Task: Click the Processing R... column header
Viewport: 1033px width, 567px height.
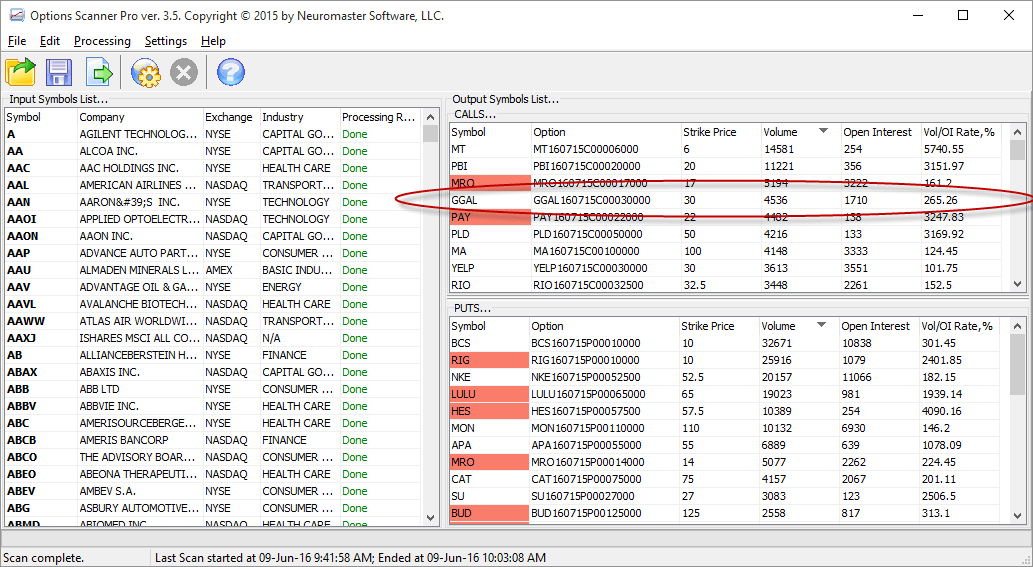Action: tap(380, 117)
